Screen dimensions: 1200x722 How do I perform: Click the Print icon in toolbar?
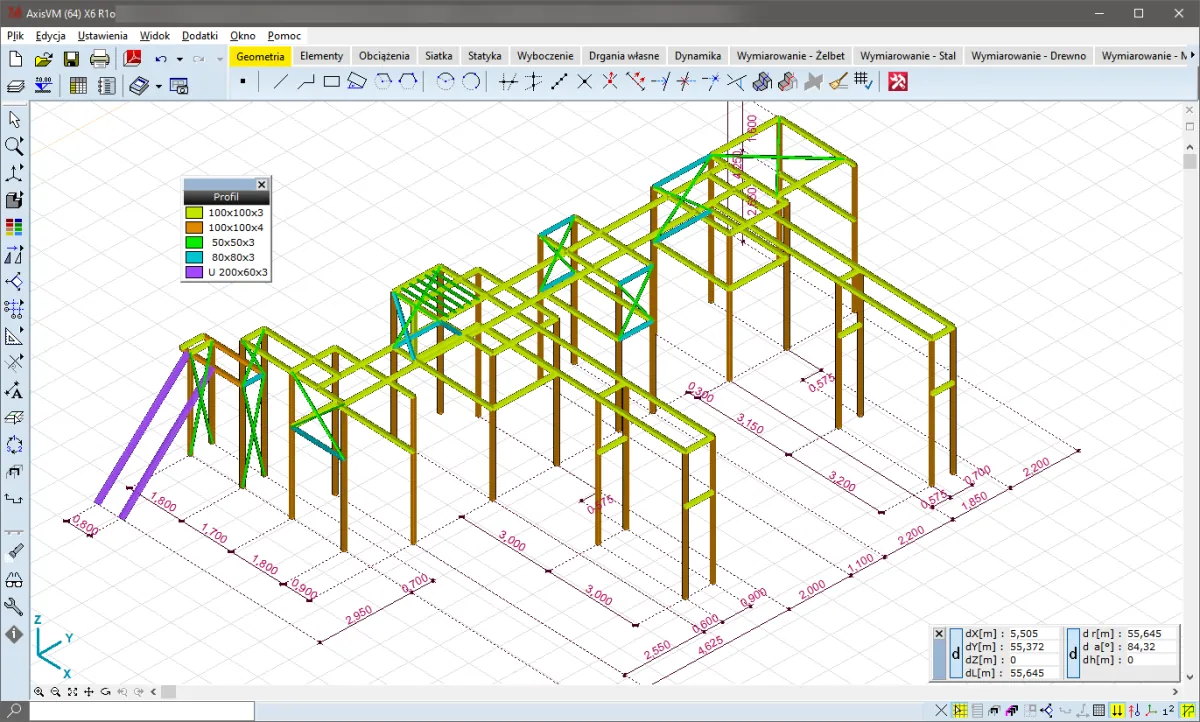click(100, 59)
